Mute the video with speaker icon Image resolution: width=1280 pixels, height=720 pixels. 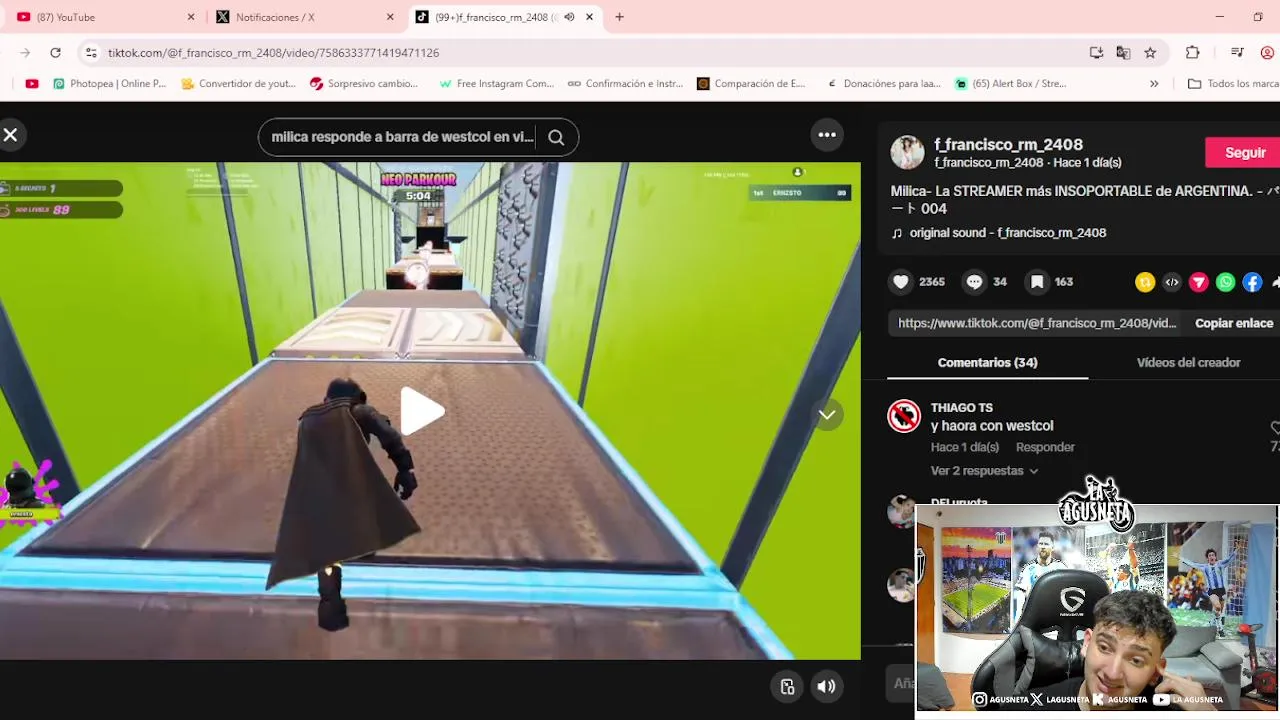(826, 686)
